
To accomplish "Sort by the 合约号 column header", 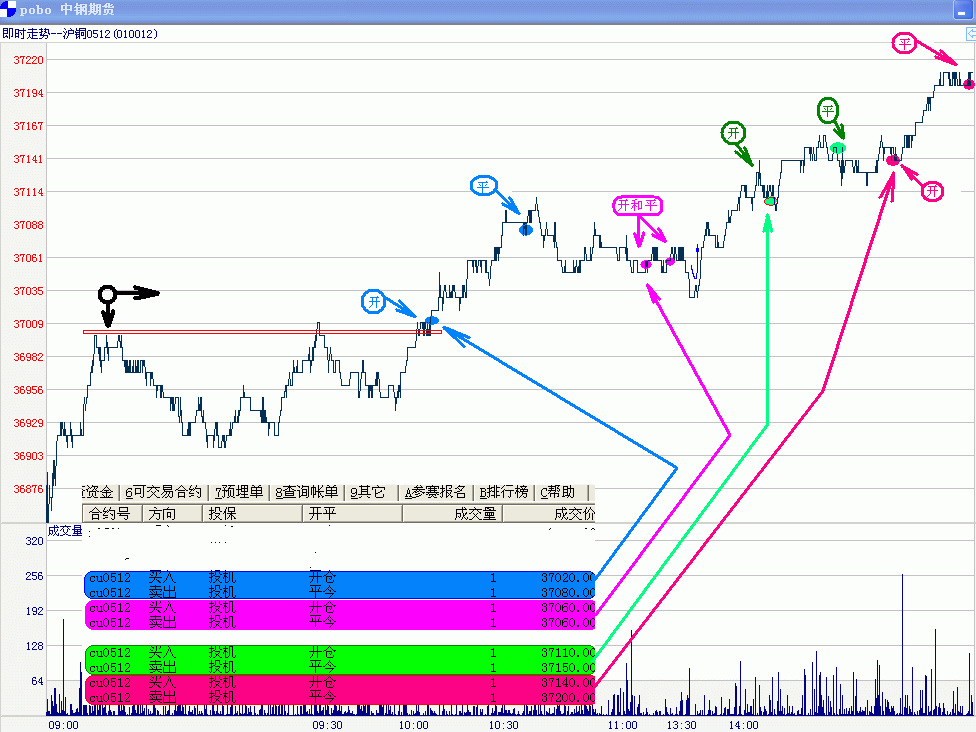I will pyautogui.click(x=110, y=514).
